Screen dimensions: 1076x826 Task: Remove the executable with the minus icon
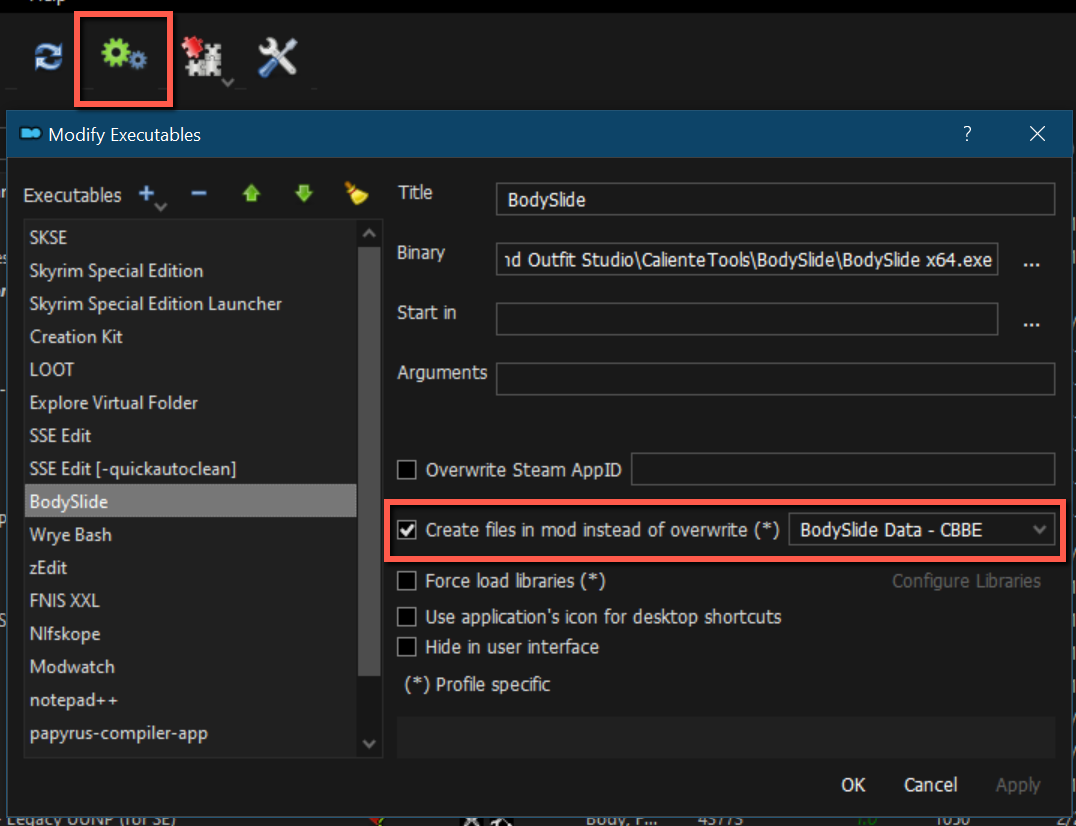tap(199, 194)
